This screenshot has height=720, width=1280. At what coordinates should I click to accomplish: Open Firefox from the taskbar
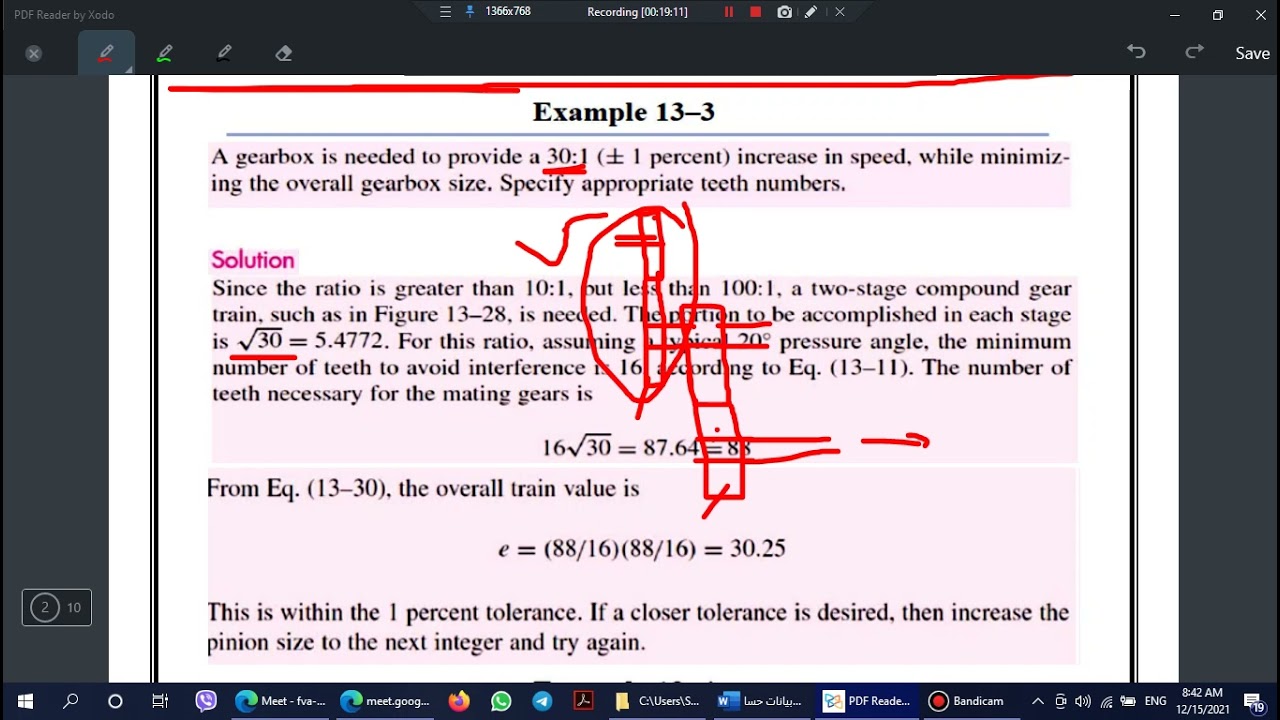point(459,701)
